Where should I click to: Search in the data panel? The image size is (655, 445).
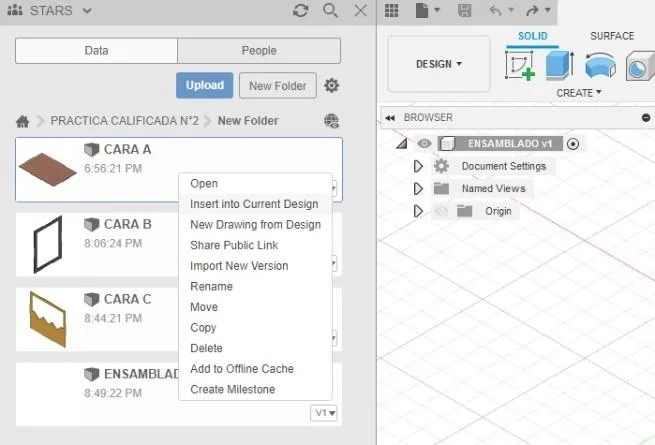[x=330, y=10]
